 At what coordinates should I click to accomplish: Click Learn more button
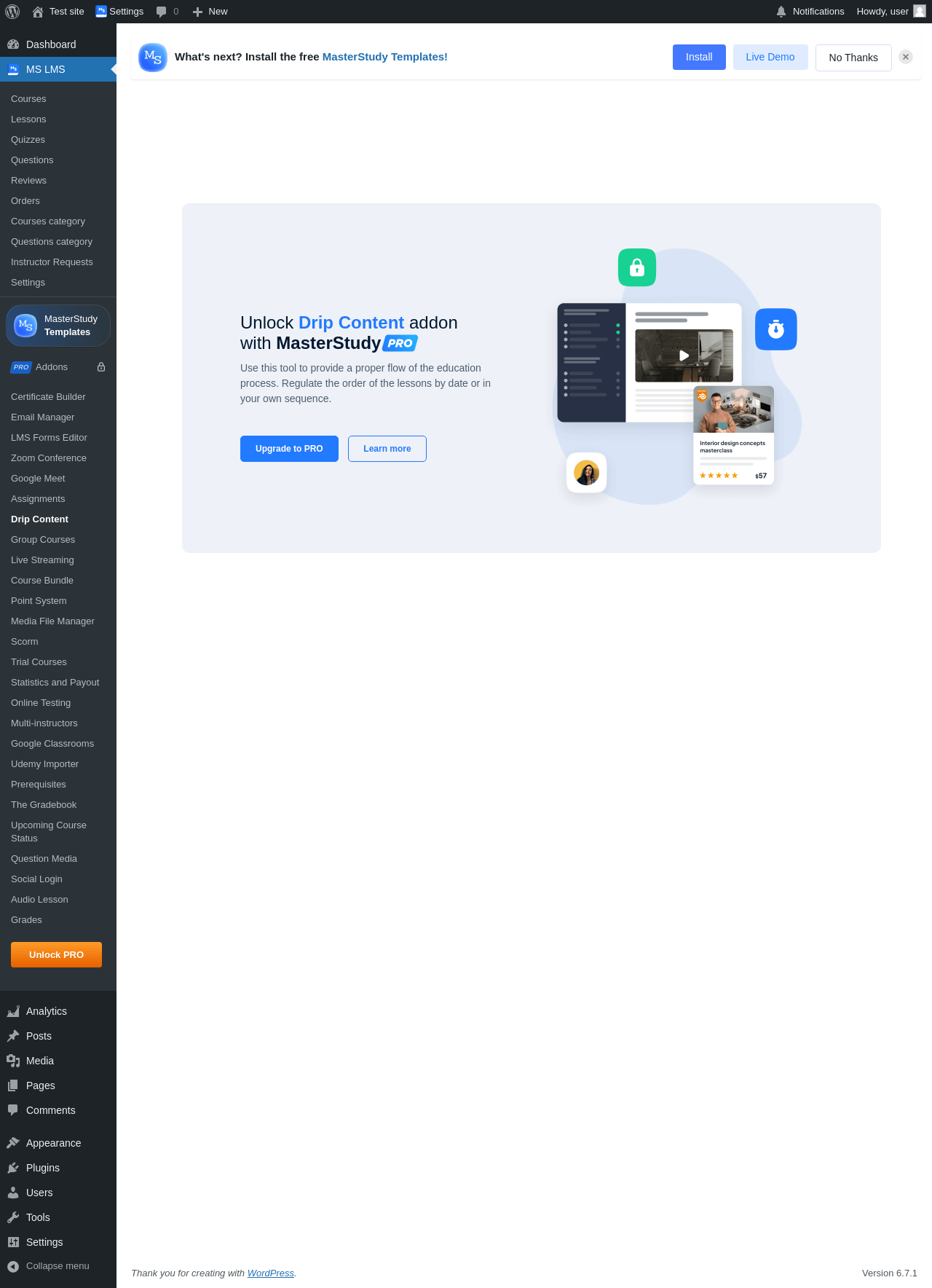click(387, 449)
